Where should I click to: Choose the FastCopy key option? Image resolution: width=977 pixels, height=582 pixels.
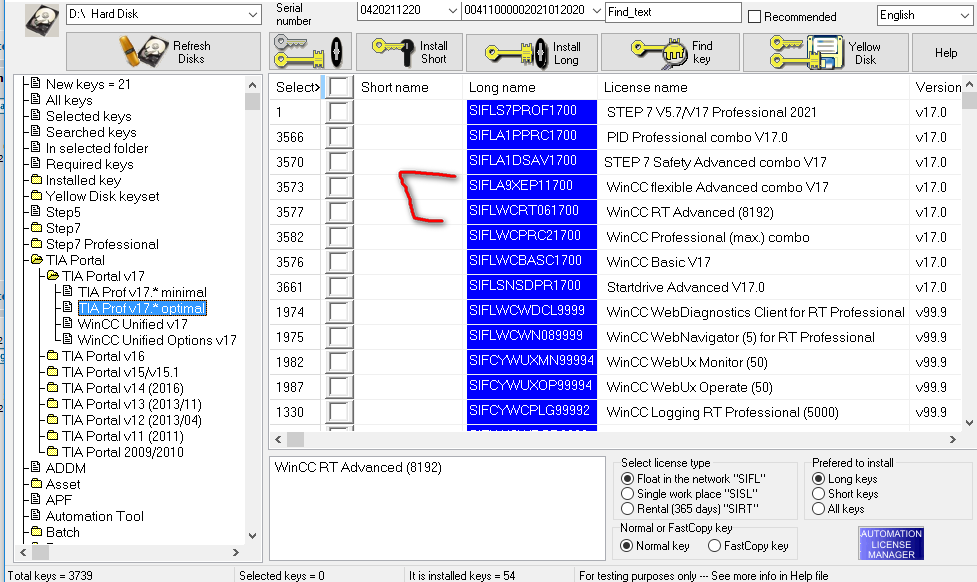click(714, 546)
